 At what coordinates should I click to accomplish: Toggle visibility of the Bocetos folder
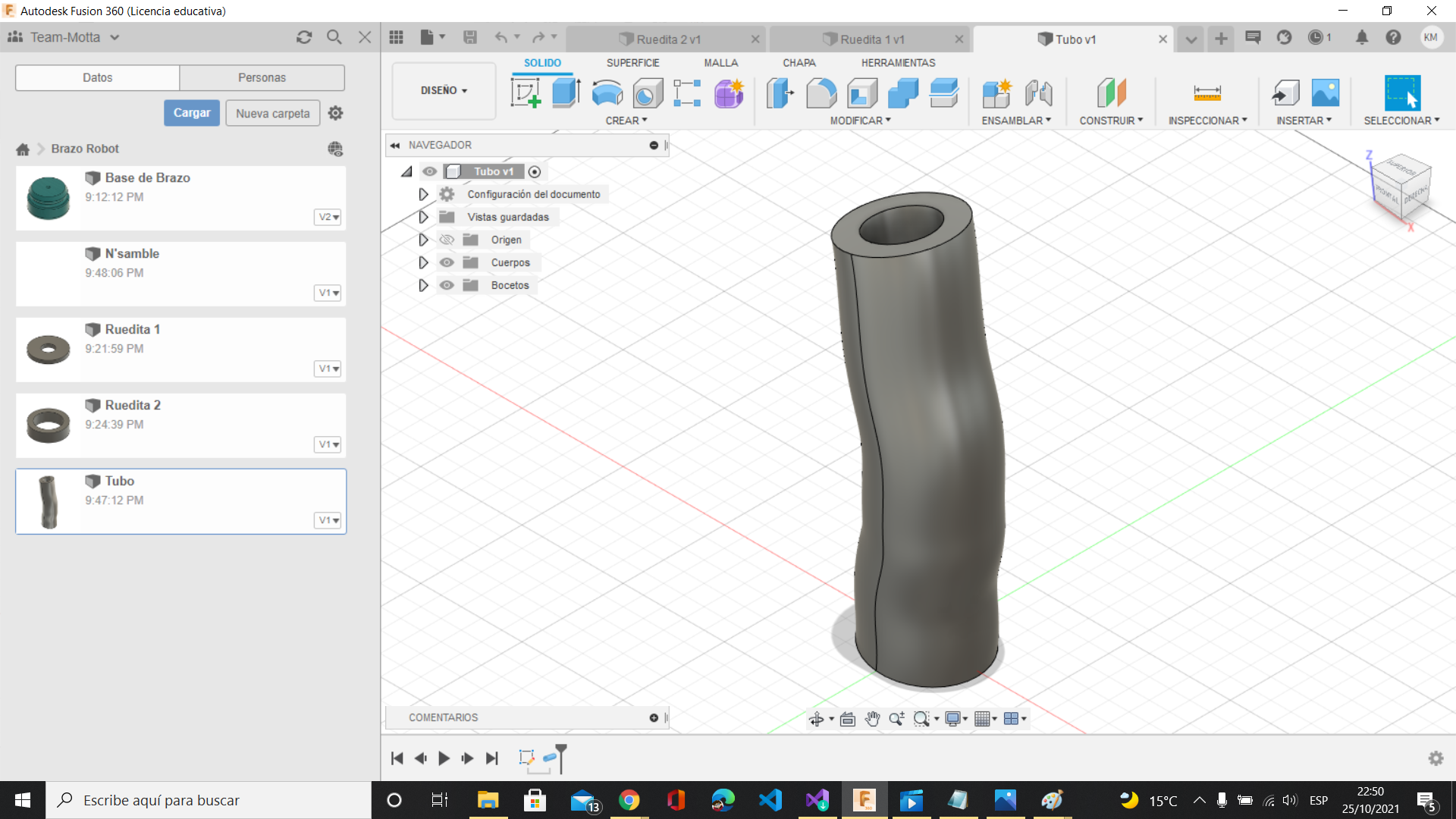(x=447, y=285)
